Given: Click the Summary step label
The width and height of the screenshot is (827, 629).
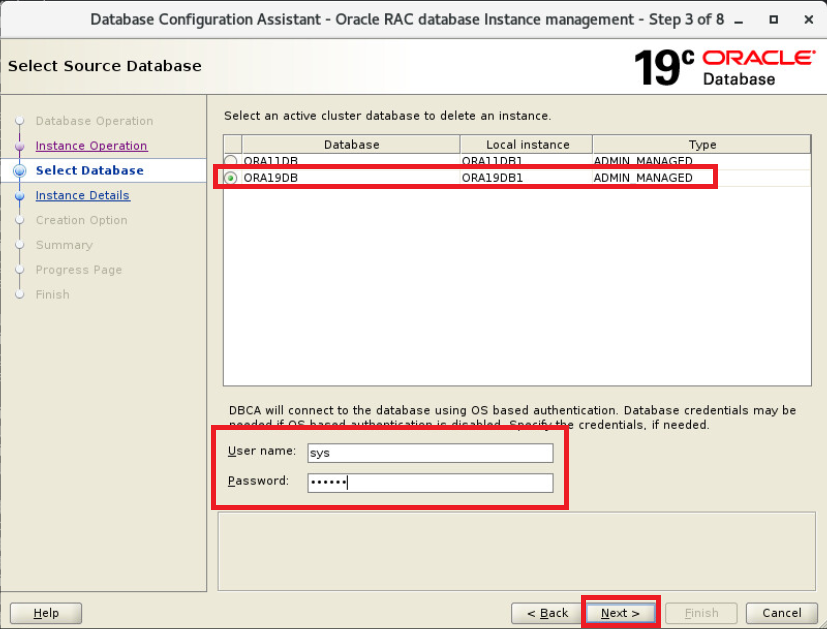Looking at the screenshot, I should point(64,245).
